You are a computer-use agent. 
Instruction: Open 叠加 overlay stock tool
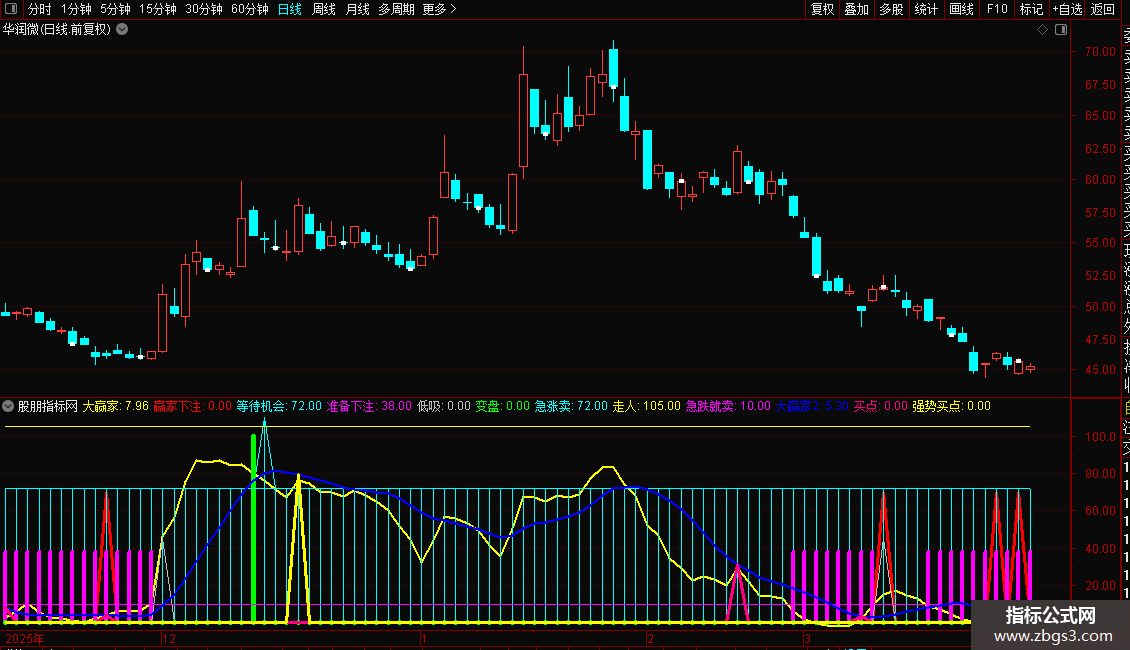tap(856, 9)
